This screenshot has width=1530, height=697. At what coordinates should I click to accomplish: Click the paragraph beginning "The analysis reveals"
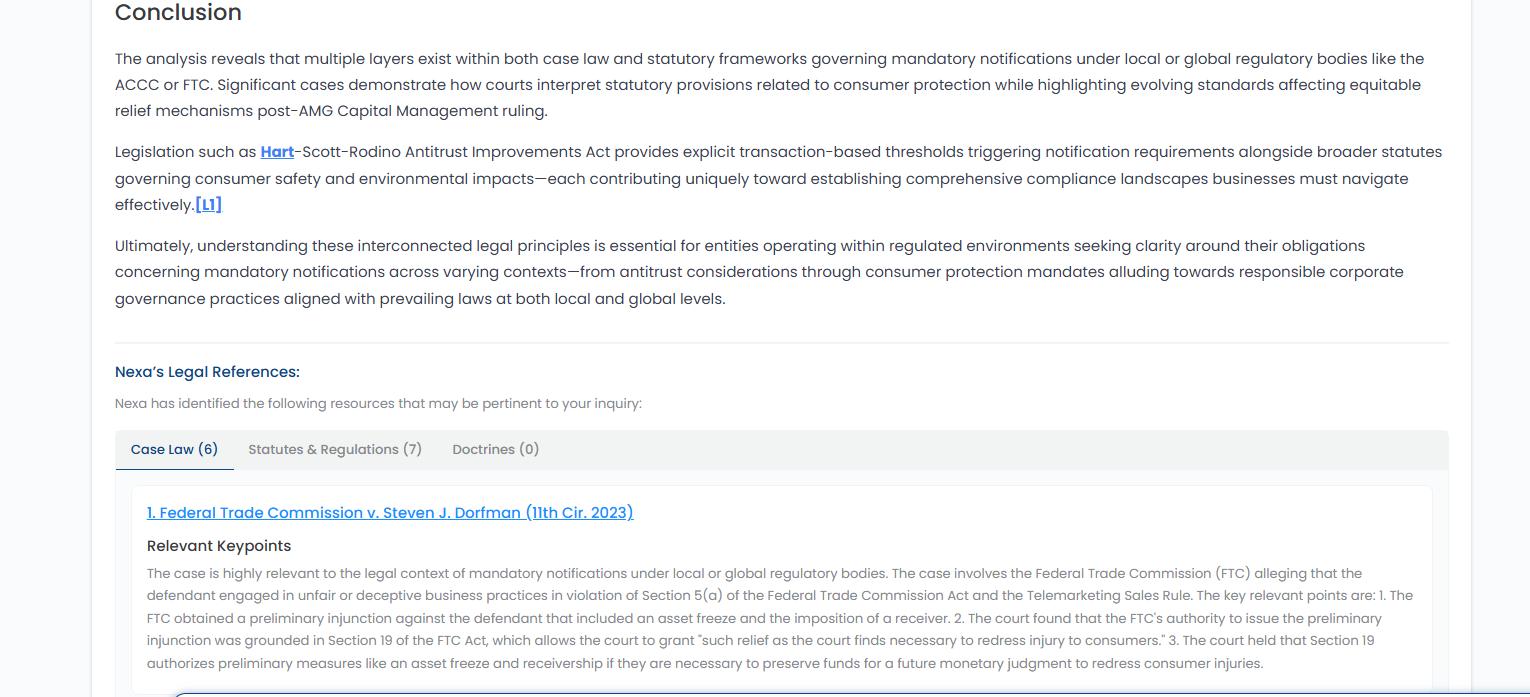[x=770, y=85]
